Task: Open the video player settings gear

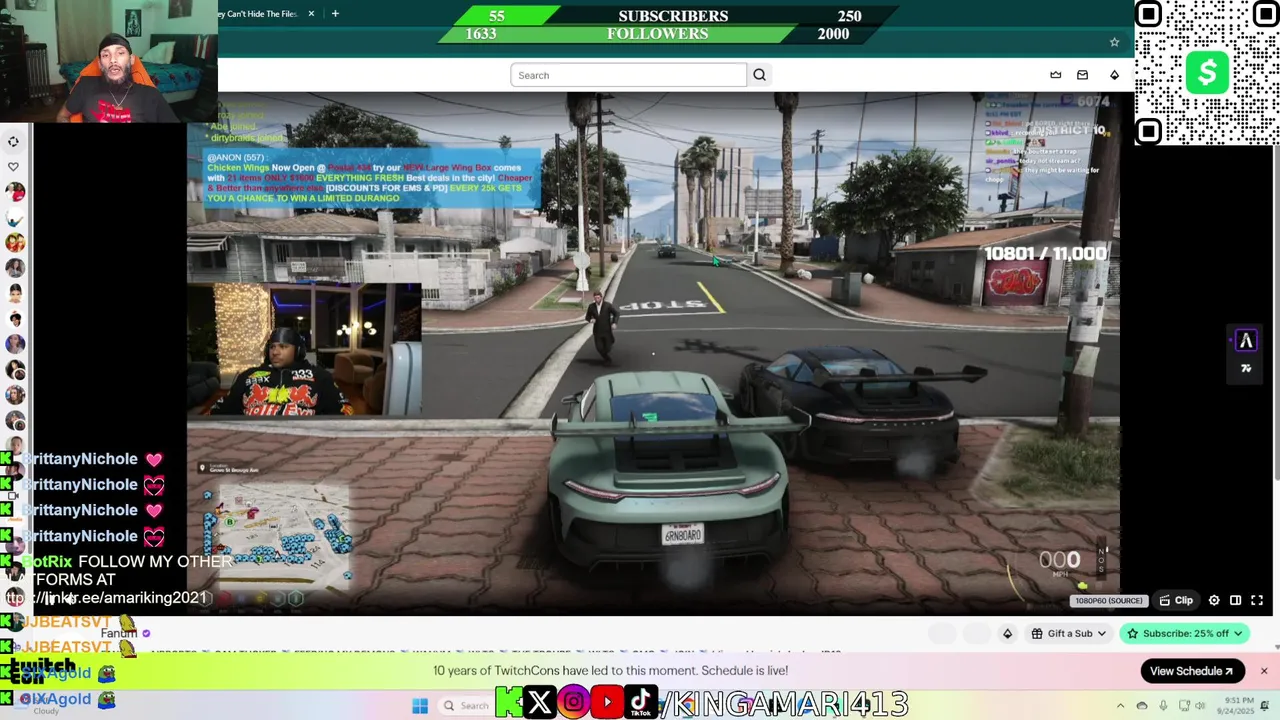Action: (x=1214, y=600)
